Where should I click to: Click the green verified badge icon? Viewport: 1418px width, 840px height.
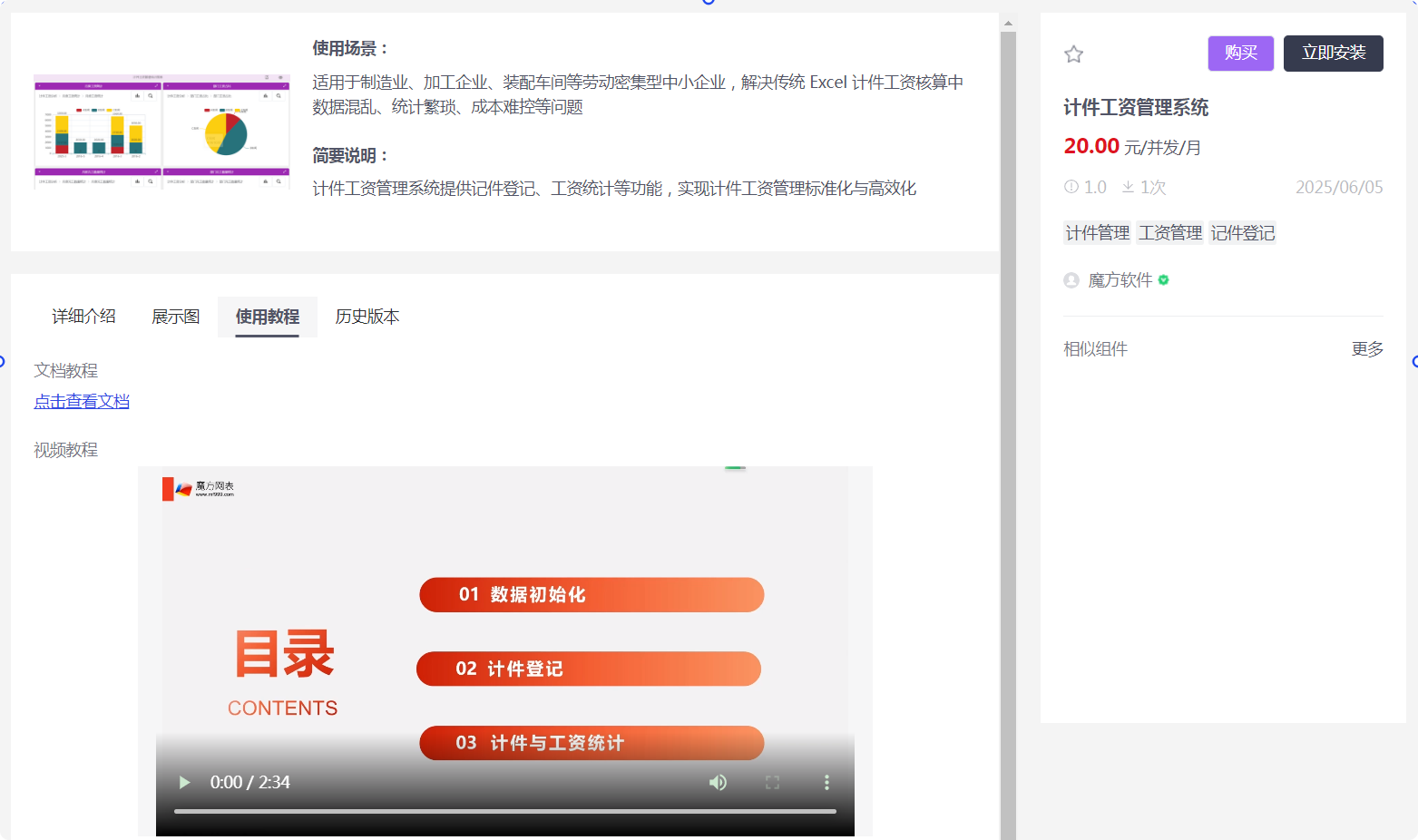1163,280
